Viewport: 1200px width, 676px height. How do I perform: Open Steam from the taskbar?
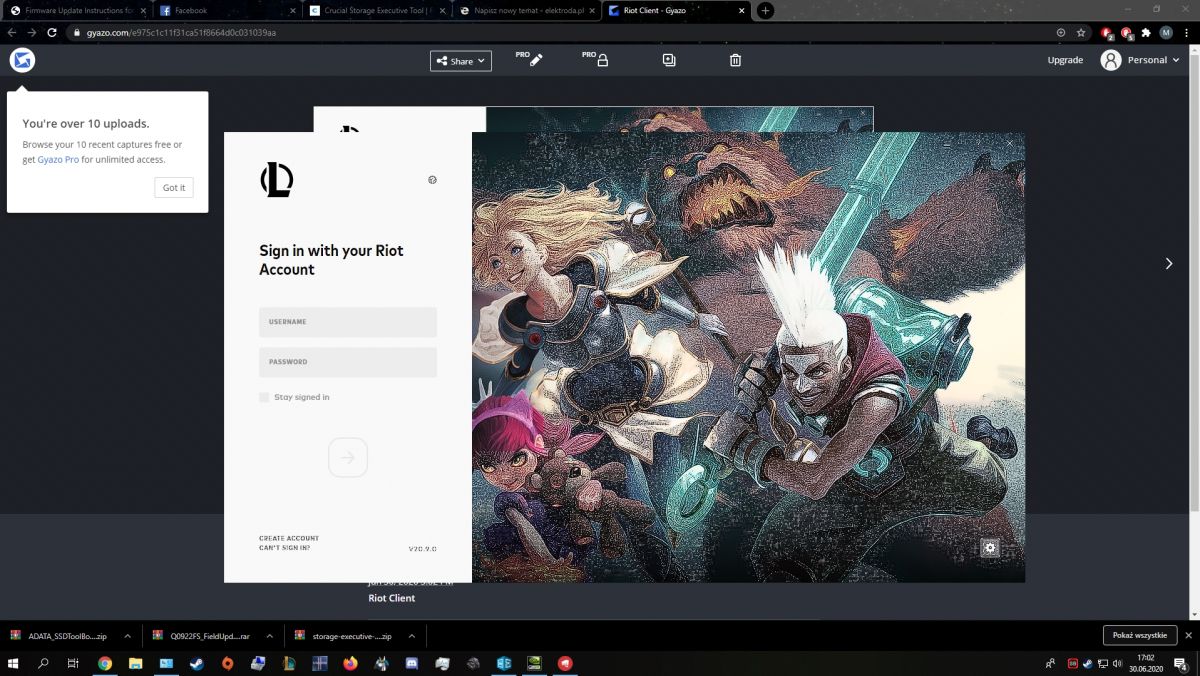pos(197,663)
